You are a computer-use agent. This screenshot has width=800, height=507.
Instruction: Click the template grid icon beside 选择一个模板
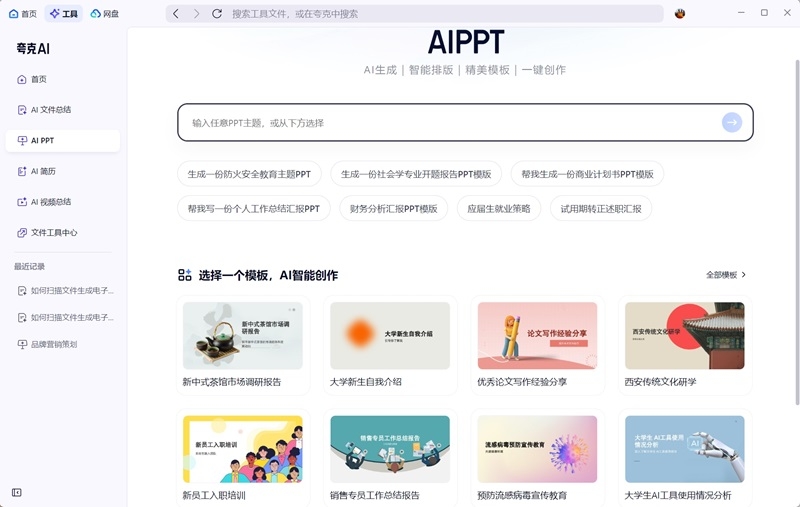pos(185,275)
